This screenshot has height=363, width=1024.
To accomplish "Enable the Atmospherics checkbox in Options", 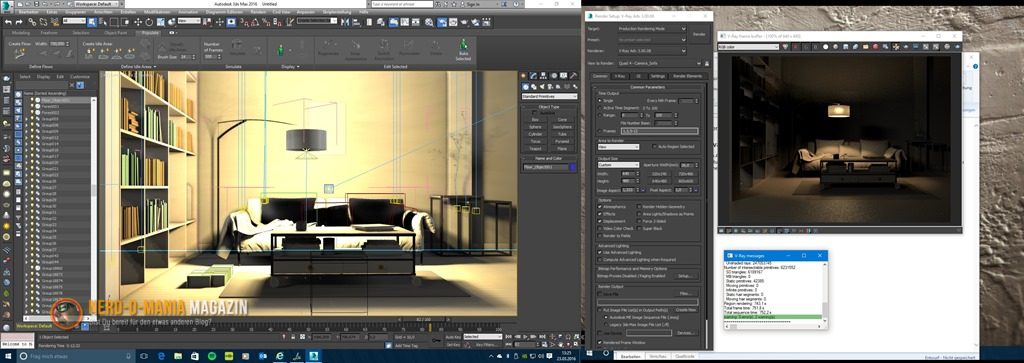I will (600, 206).
